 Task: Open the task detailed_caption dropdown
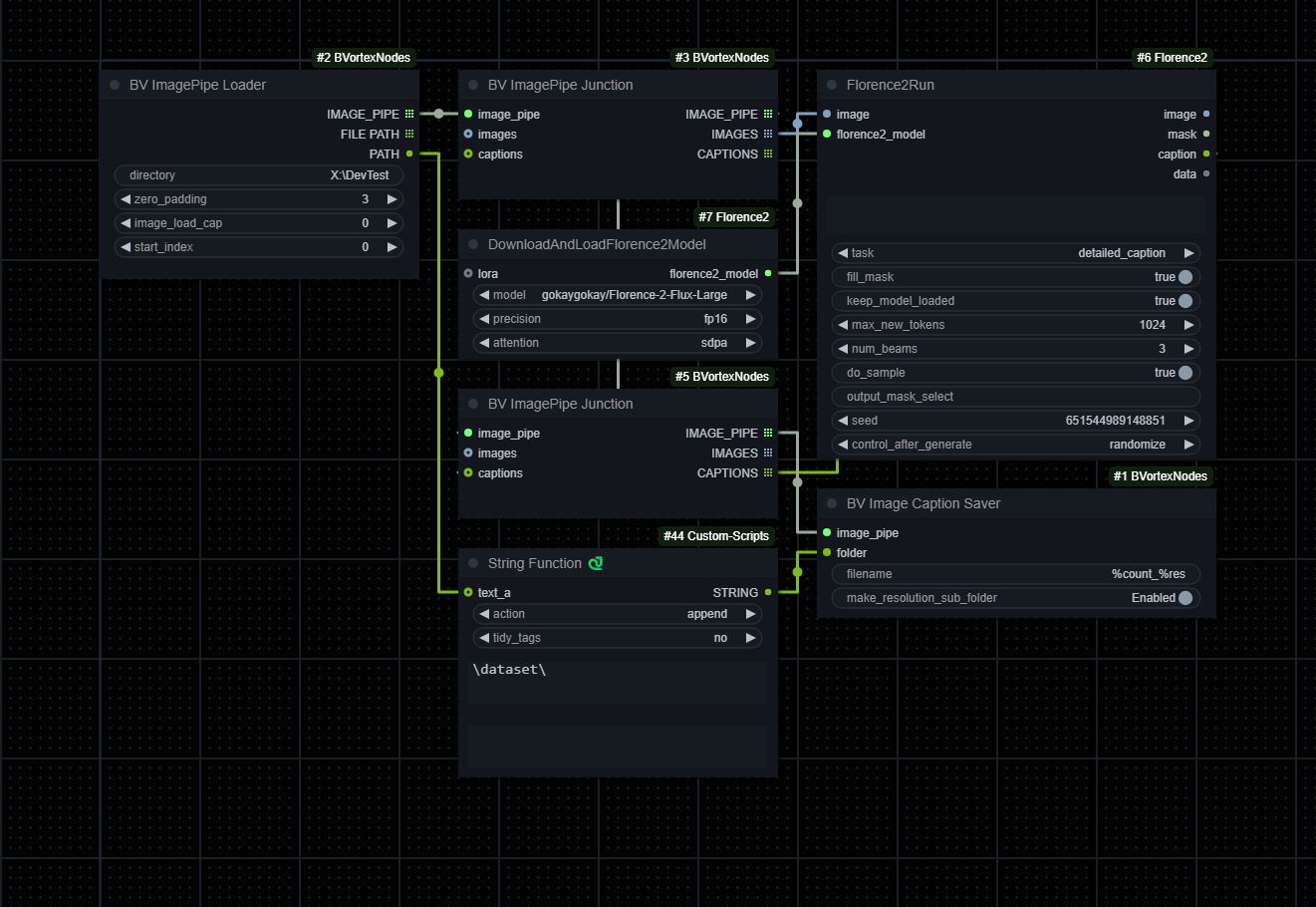pyautogui.click(x=1016, y=253)
